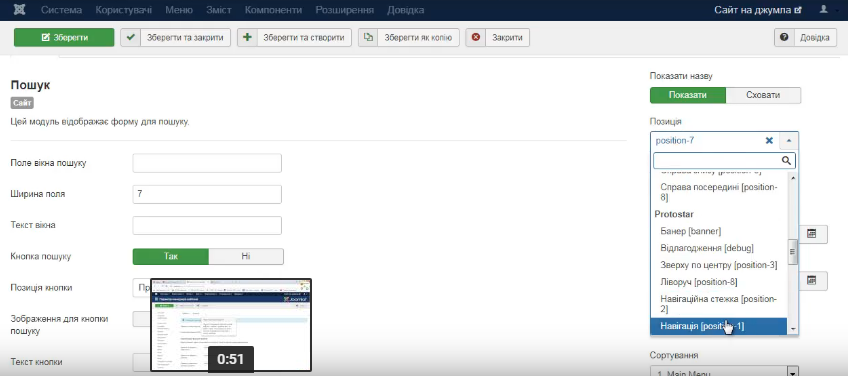
Task: Select Справа посередині [position-8] option
Action: 719,192
